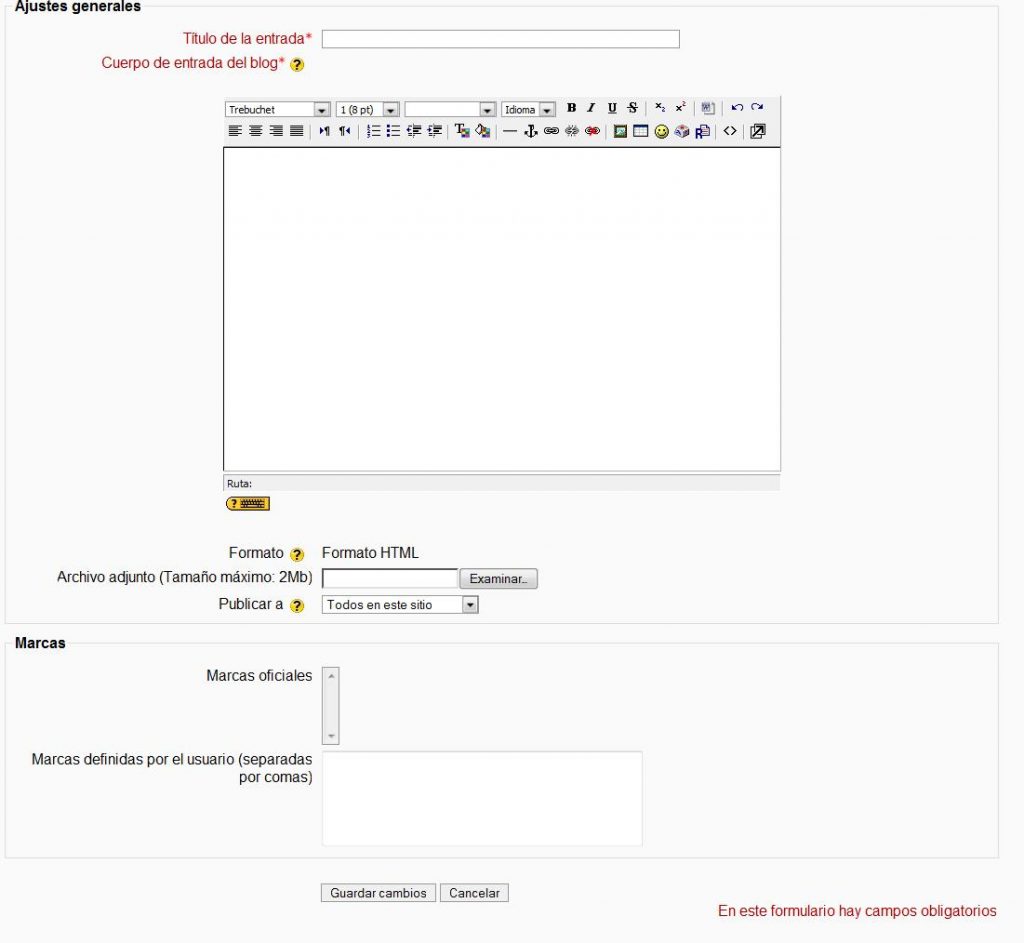Viewport: 1024px width, 943px height.
Task: Insert a table into the blog body
Action: [x=641, y=131]
